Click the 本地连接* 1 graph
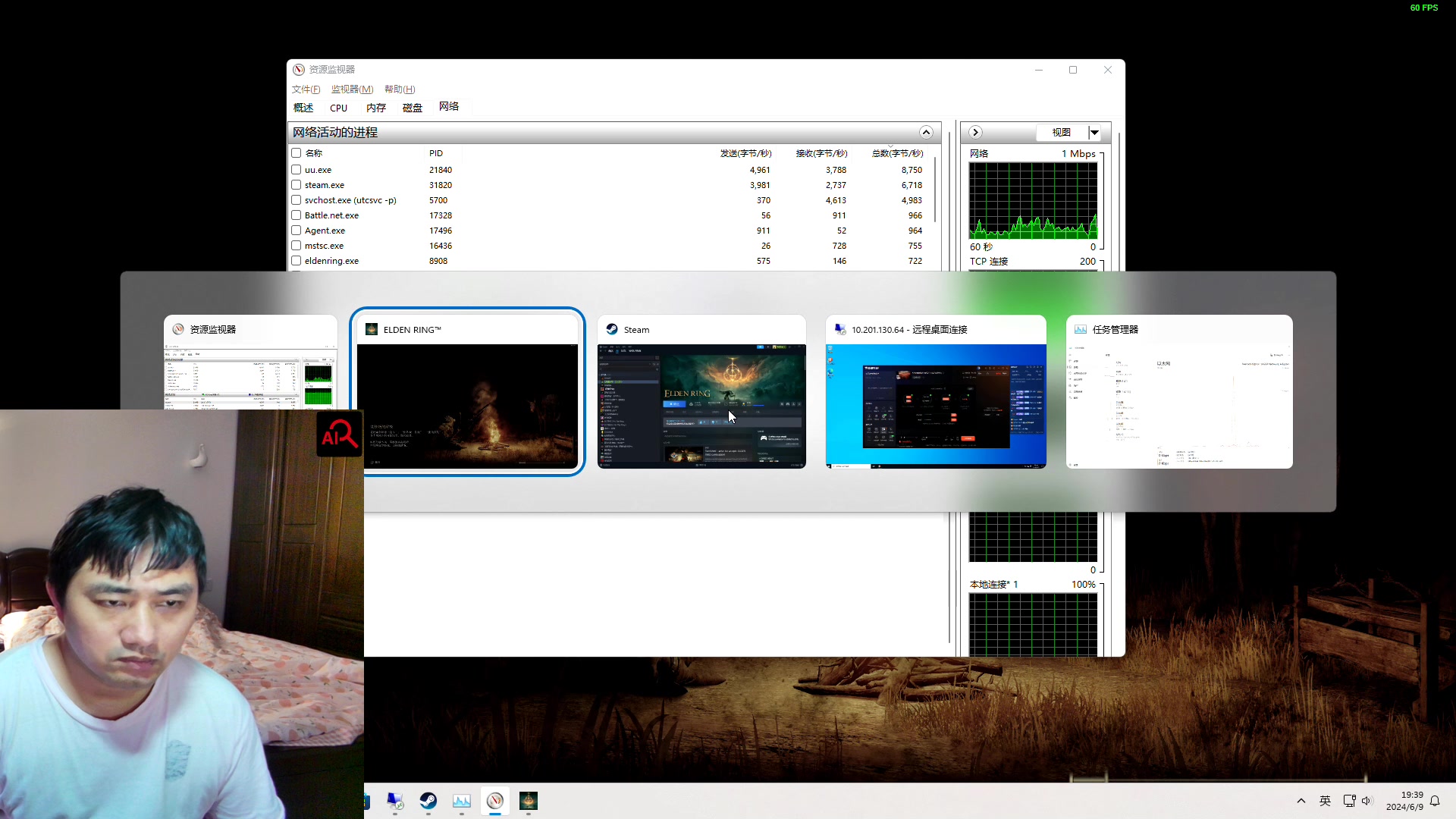Image resolution: width=1456 pixels, height=819 pixels. click(x=1033, y=625)
